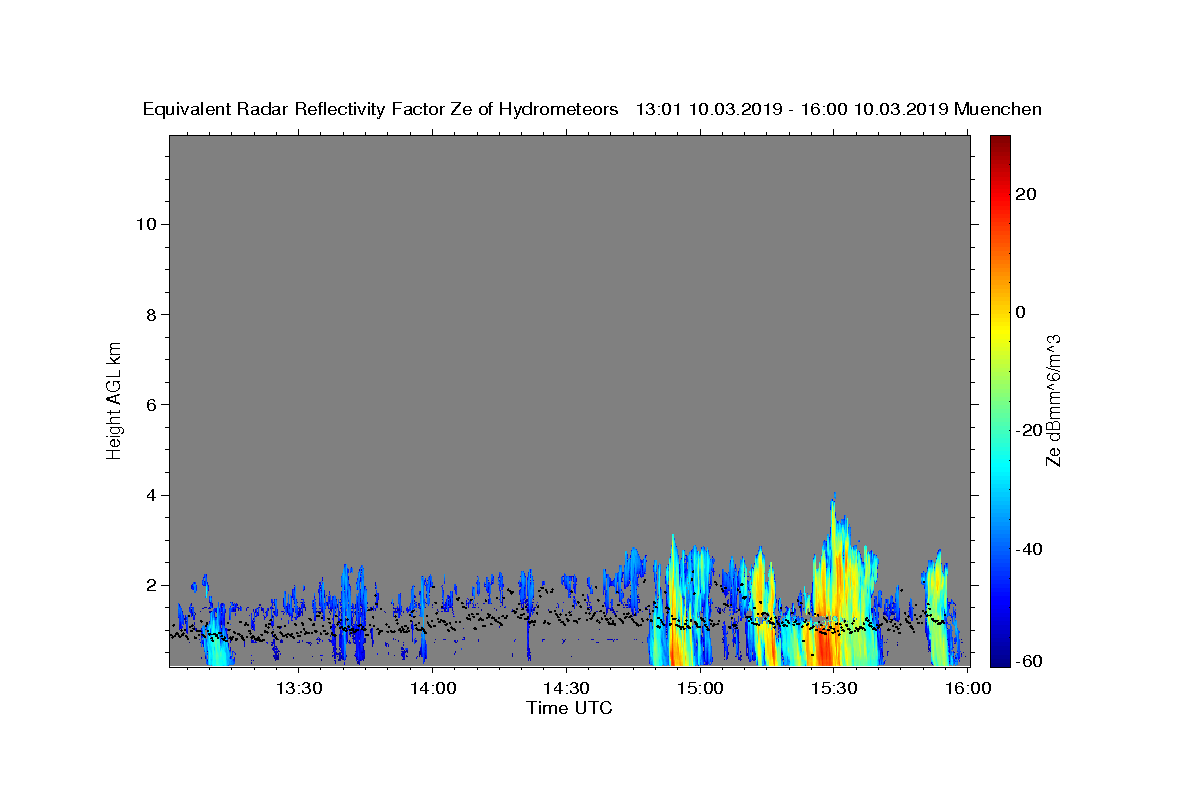
Task: Pick the dark blue bottom of the colorbar
Action: click(1000, 655)
